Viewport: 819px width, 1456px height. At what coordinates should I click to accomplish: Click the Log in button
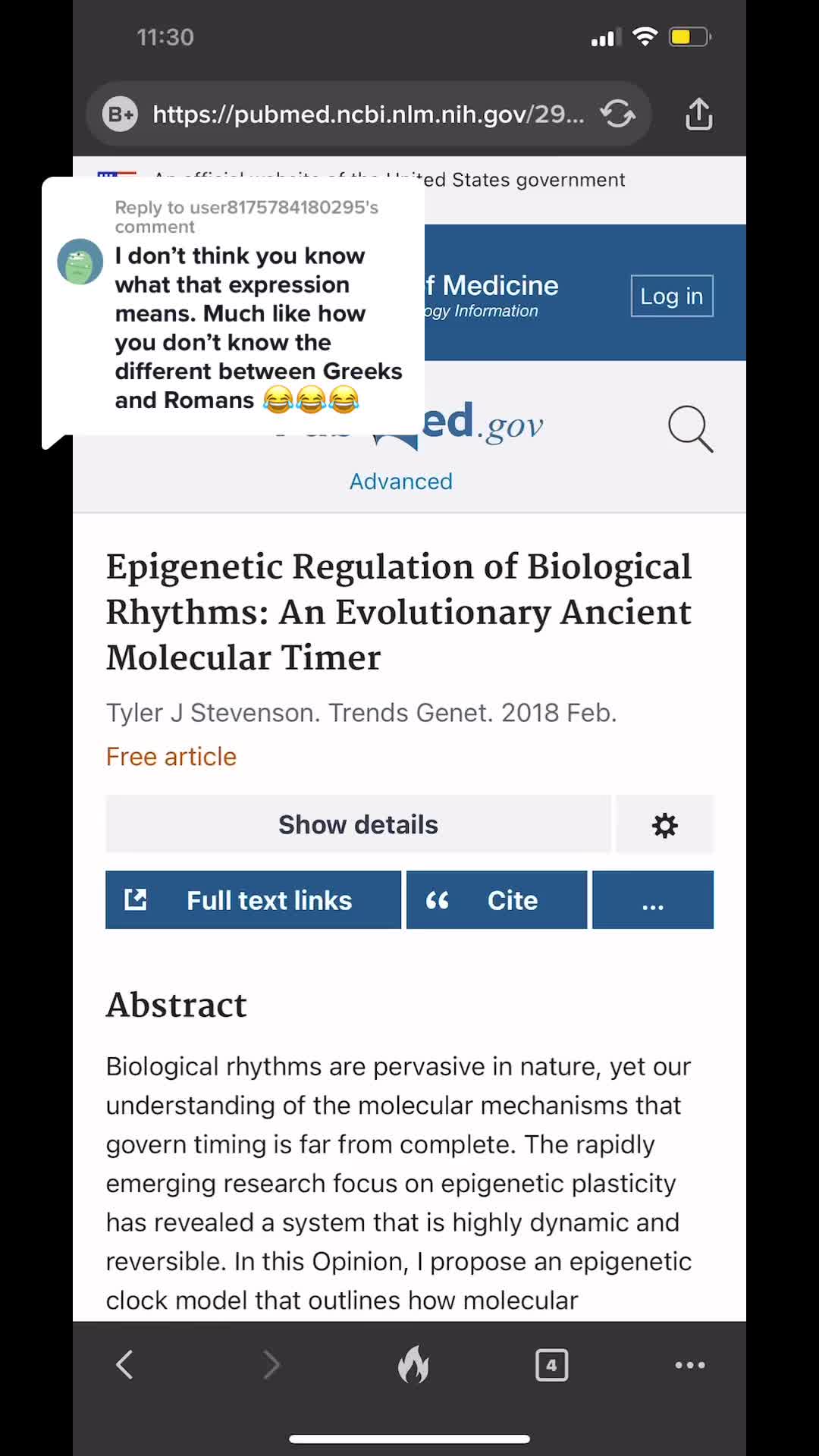(x=671, y=296)
